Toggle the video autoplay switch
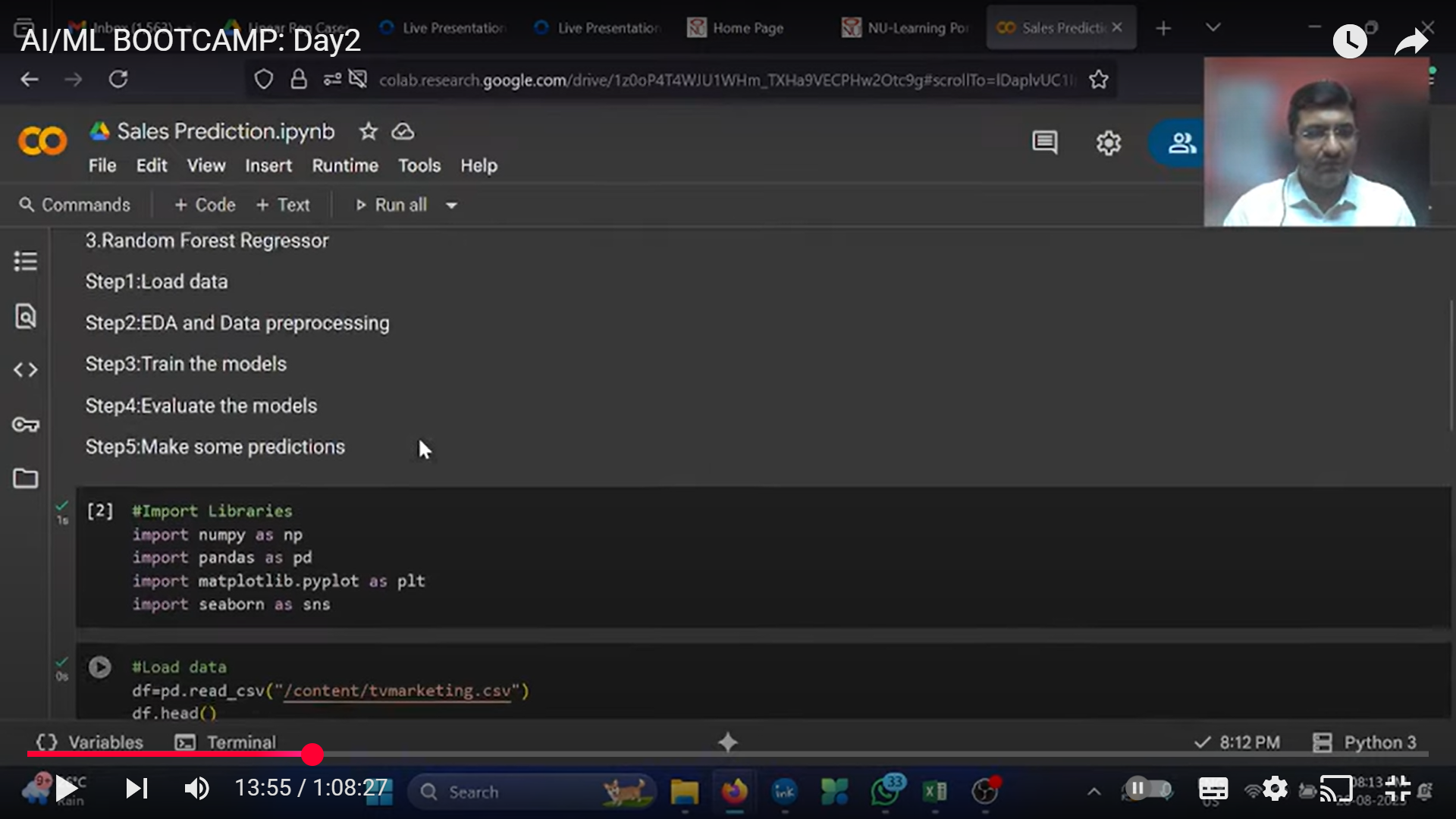Screen dimensions: 1456x819 [x=1147, y=789]
